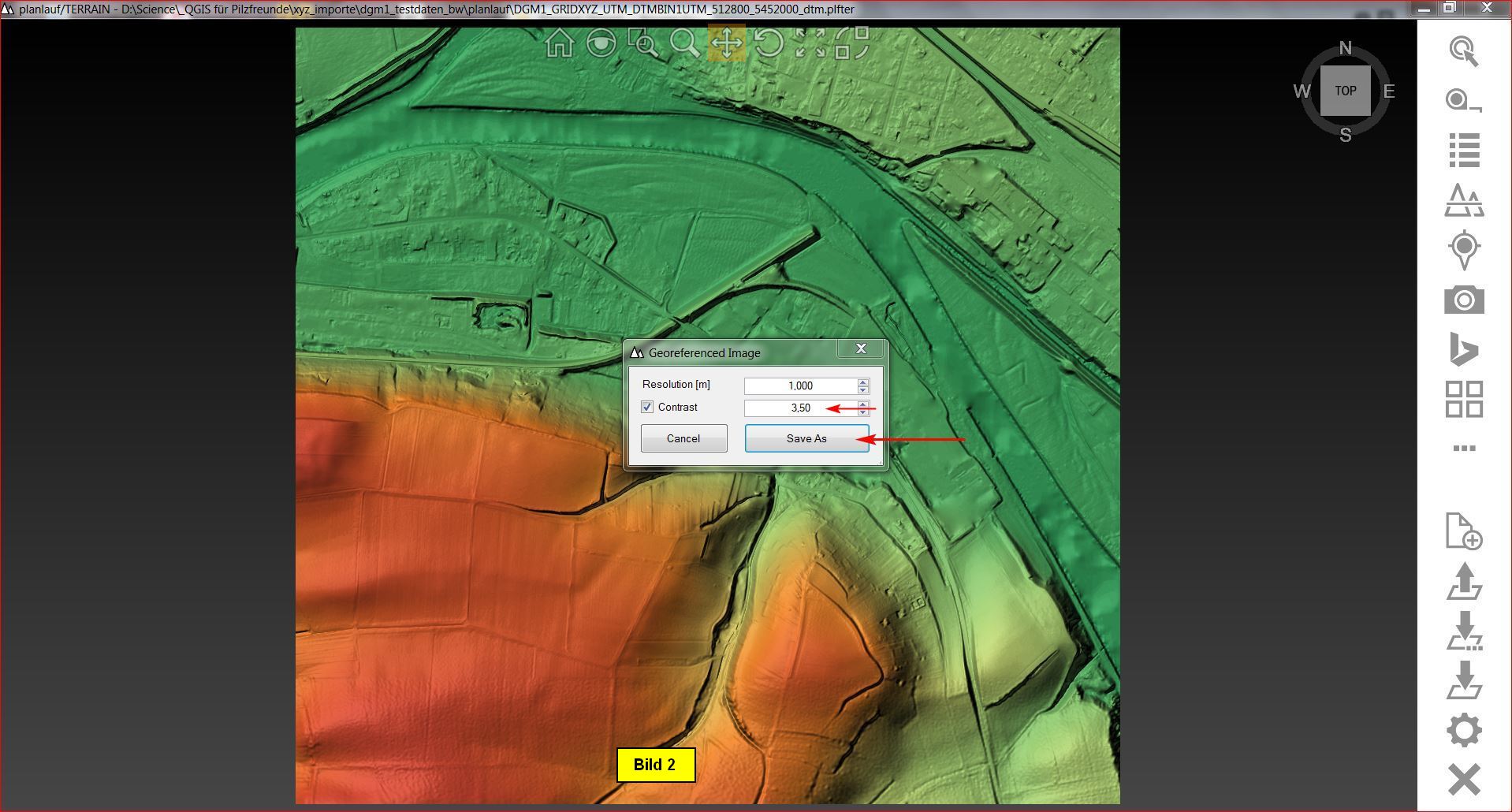This screenshot has width=1512, height=812.
Task: Choose the rotate view tool
Action: (x=768, y=43)
